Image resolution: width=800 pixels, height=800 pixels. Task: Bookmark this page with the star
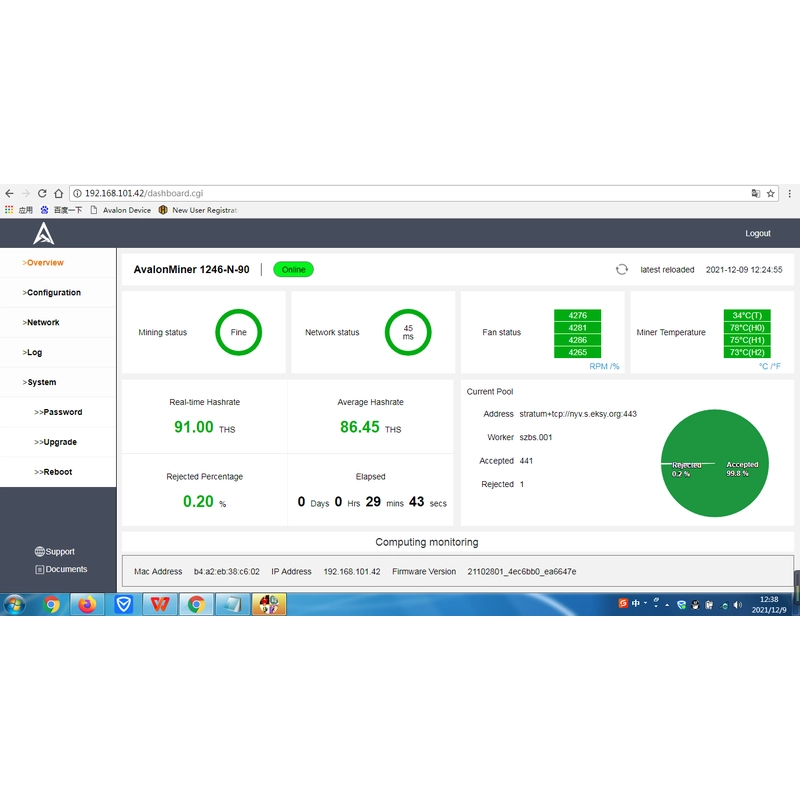click(770, 193)
